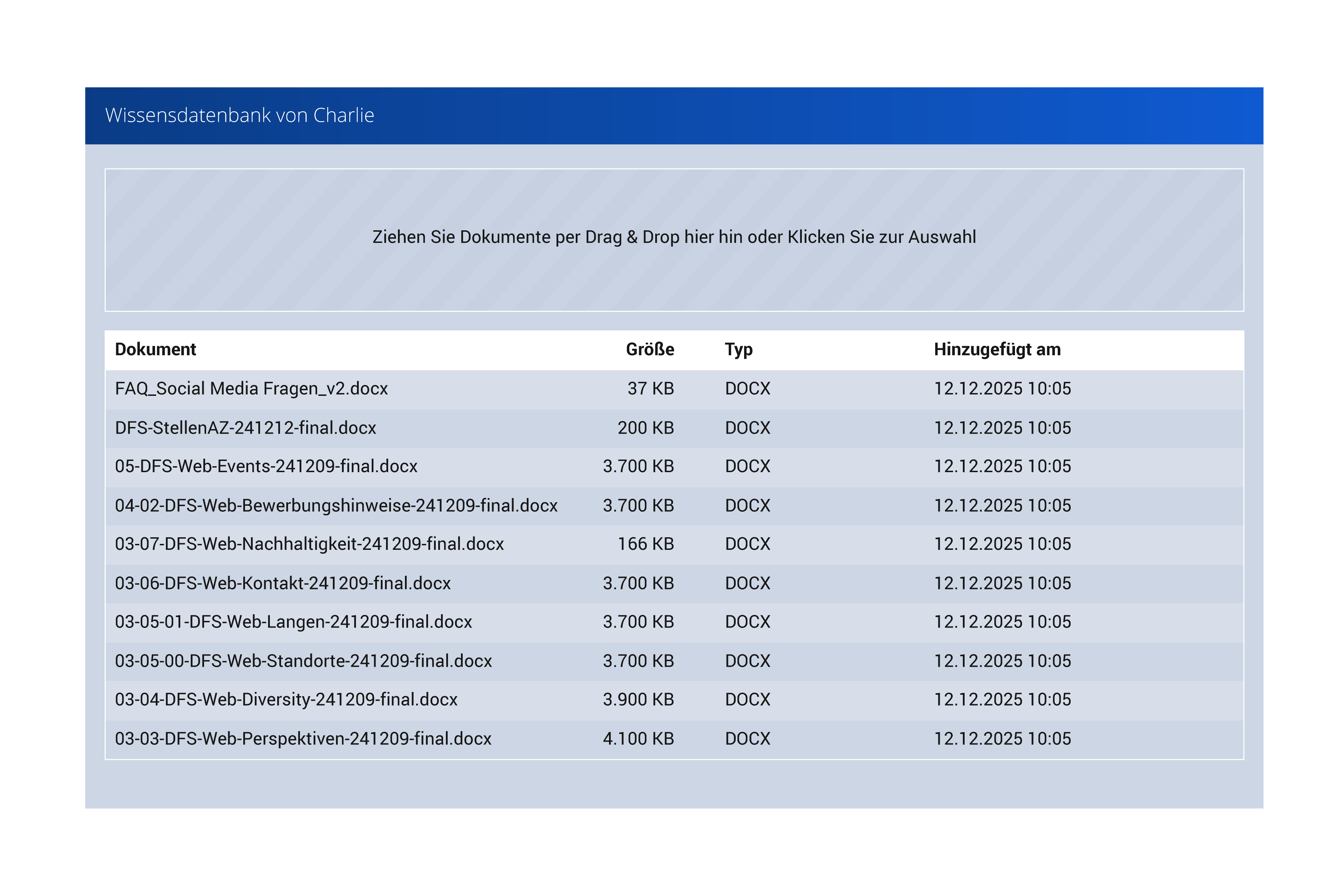Viewport: 1344px width, 896px height.
Task: Click 03-05-01-DFS-Web-Langen document row
Action: tap(293, 622)
